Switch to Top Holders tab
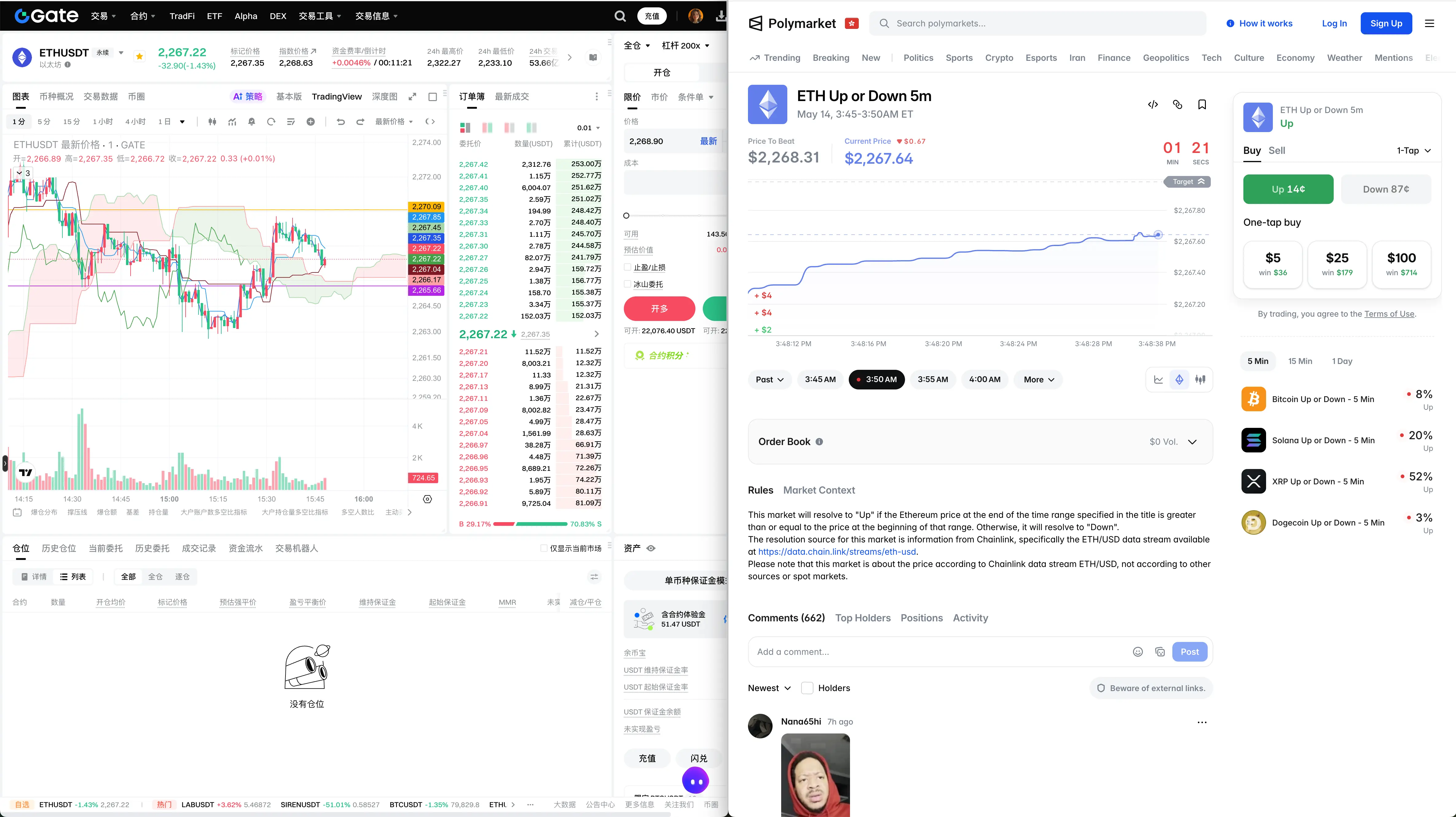Image resolution: width=1456 pixels, height=817 pixels. (x=863, y=618)
